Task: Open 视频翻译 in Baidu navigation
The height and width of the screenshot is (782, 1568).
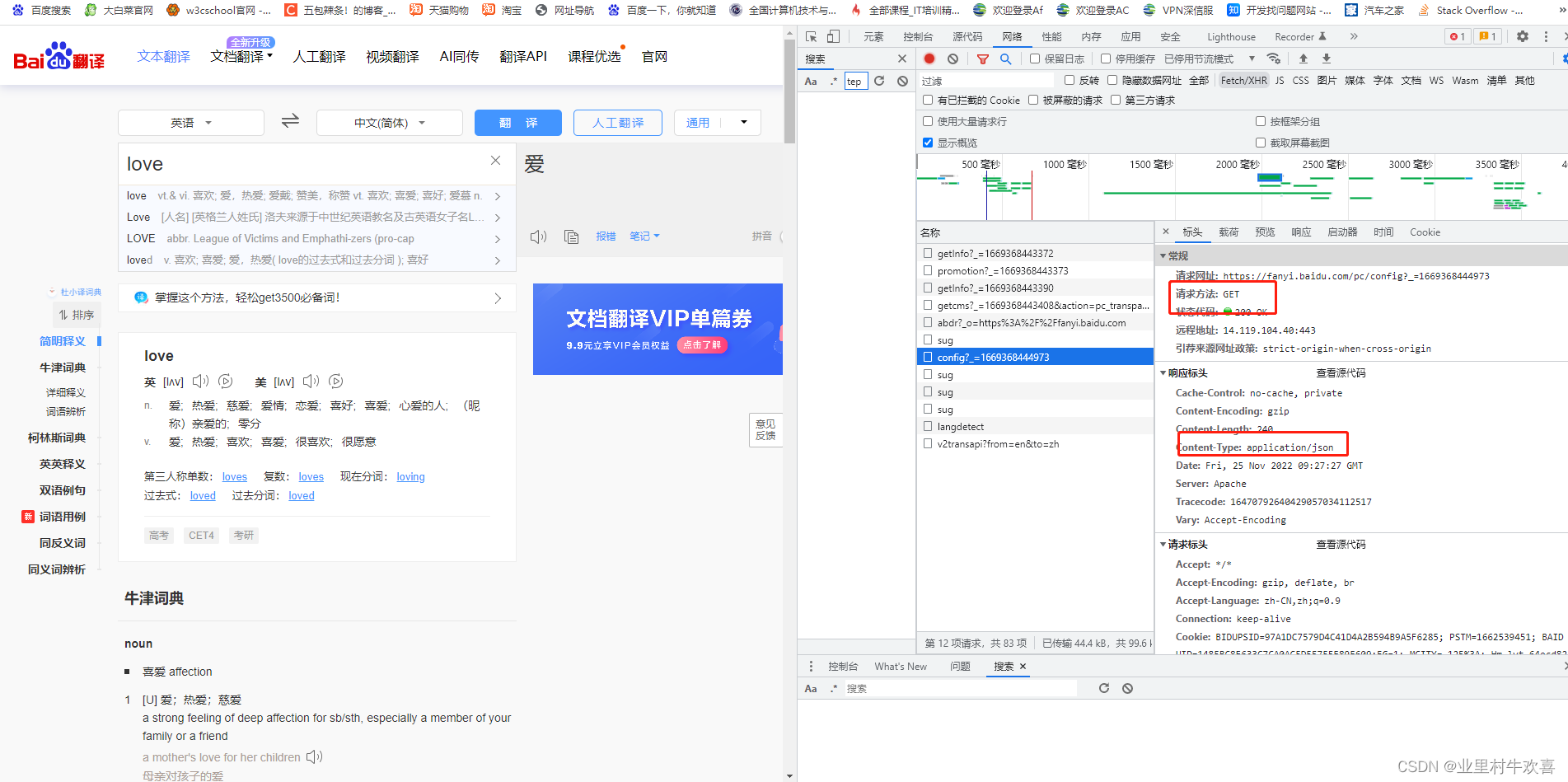Action: point(392,56)
